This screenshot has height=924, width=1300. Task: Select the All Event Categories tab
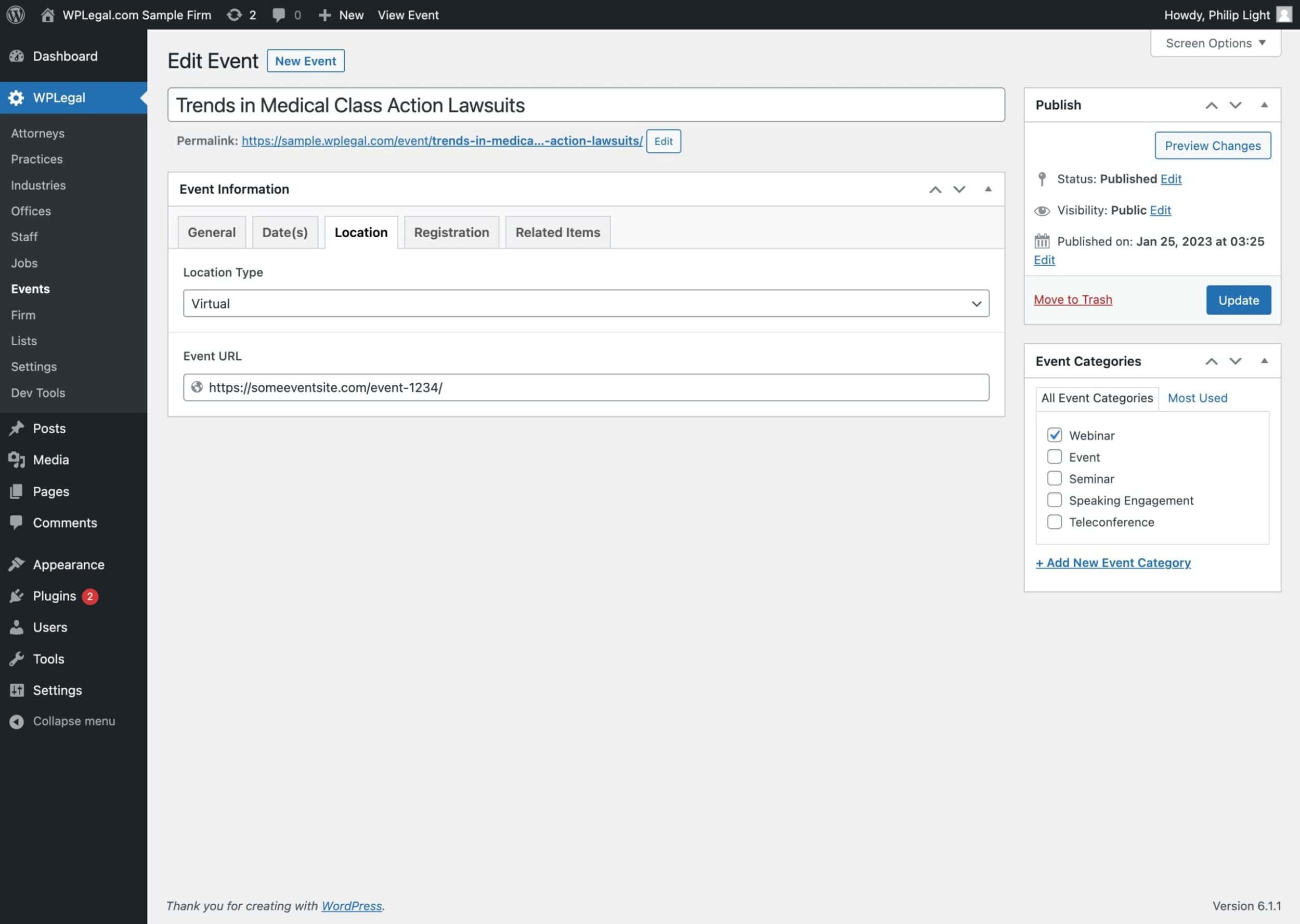(x=1097, y=398)
